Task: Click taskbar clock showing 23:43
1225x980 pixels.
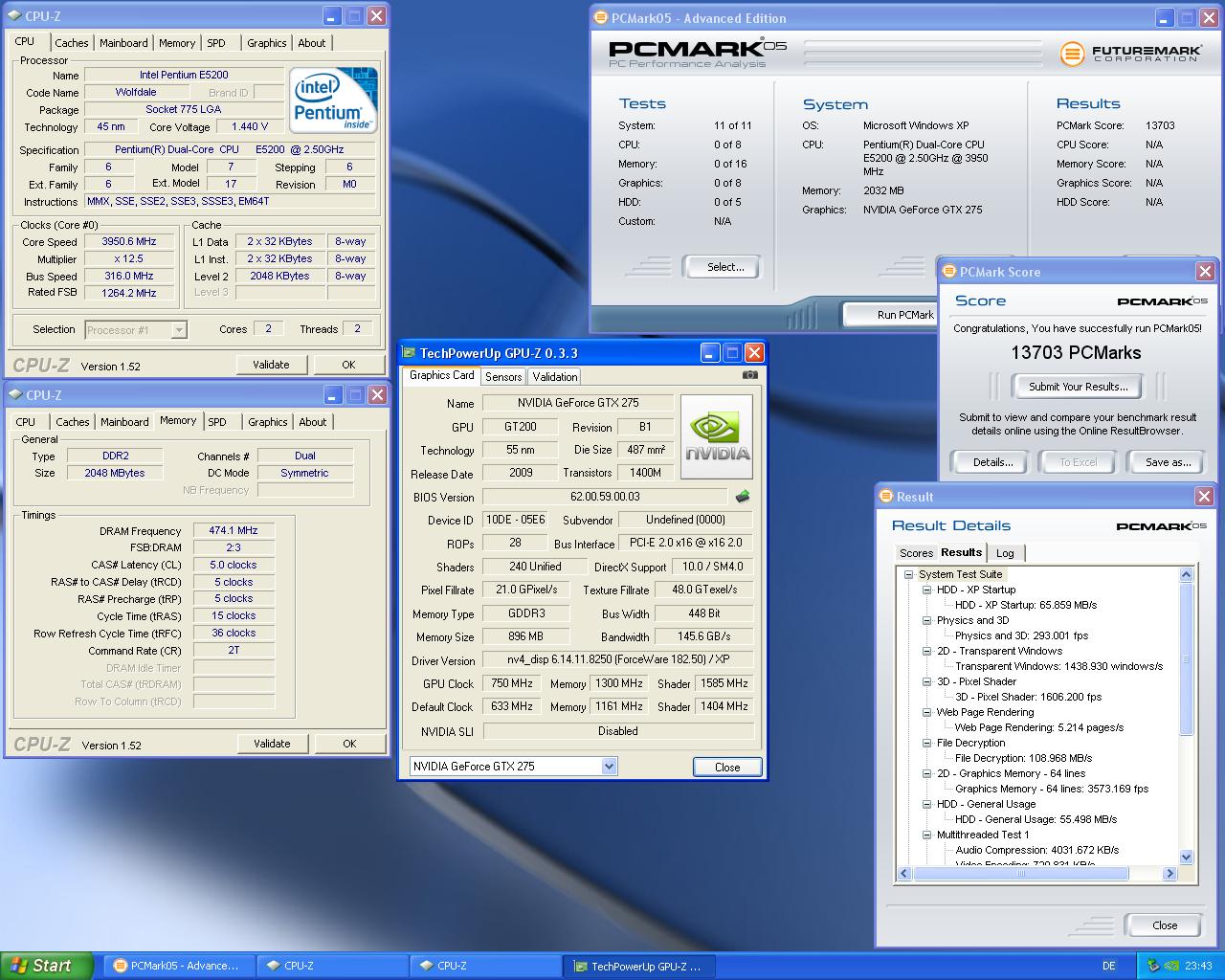Action: pos(1197,966)
